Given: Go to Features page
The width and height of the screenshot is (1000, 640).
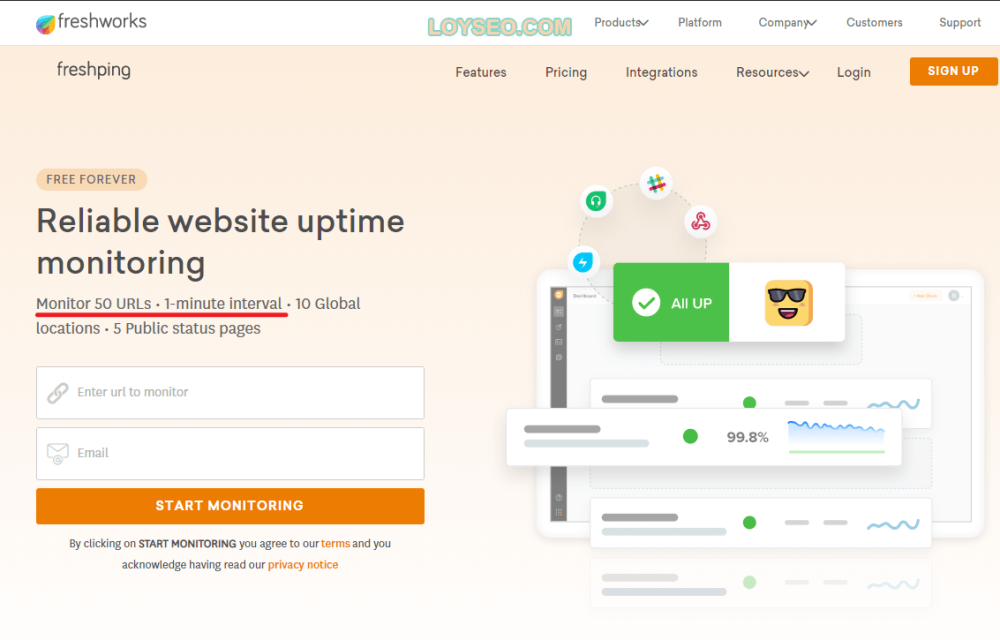Looking at the screenshot, I should click(481, 72).
